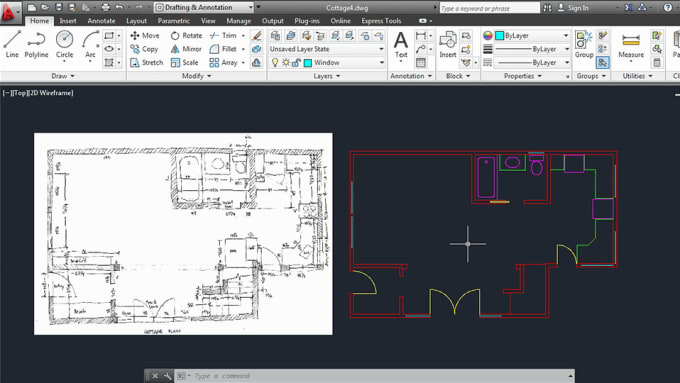Choose the Ellipse draw icon
This screenshot has width=680, height=383.
pos(109,49)
